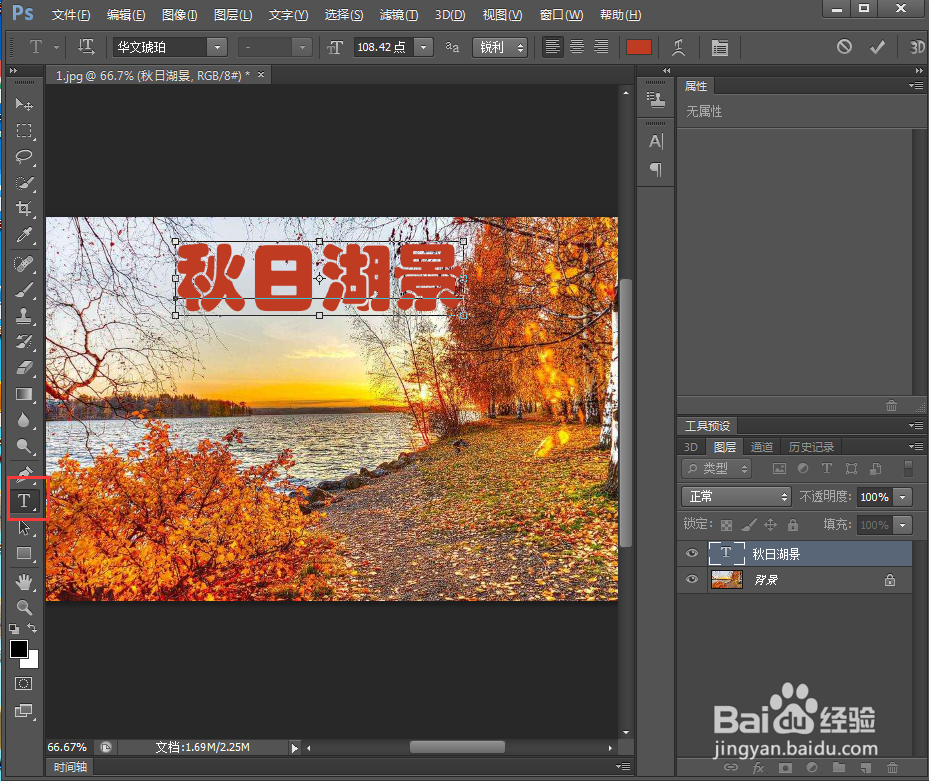
Task: Open the text color swatch
Action: tap(639, 46)
